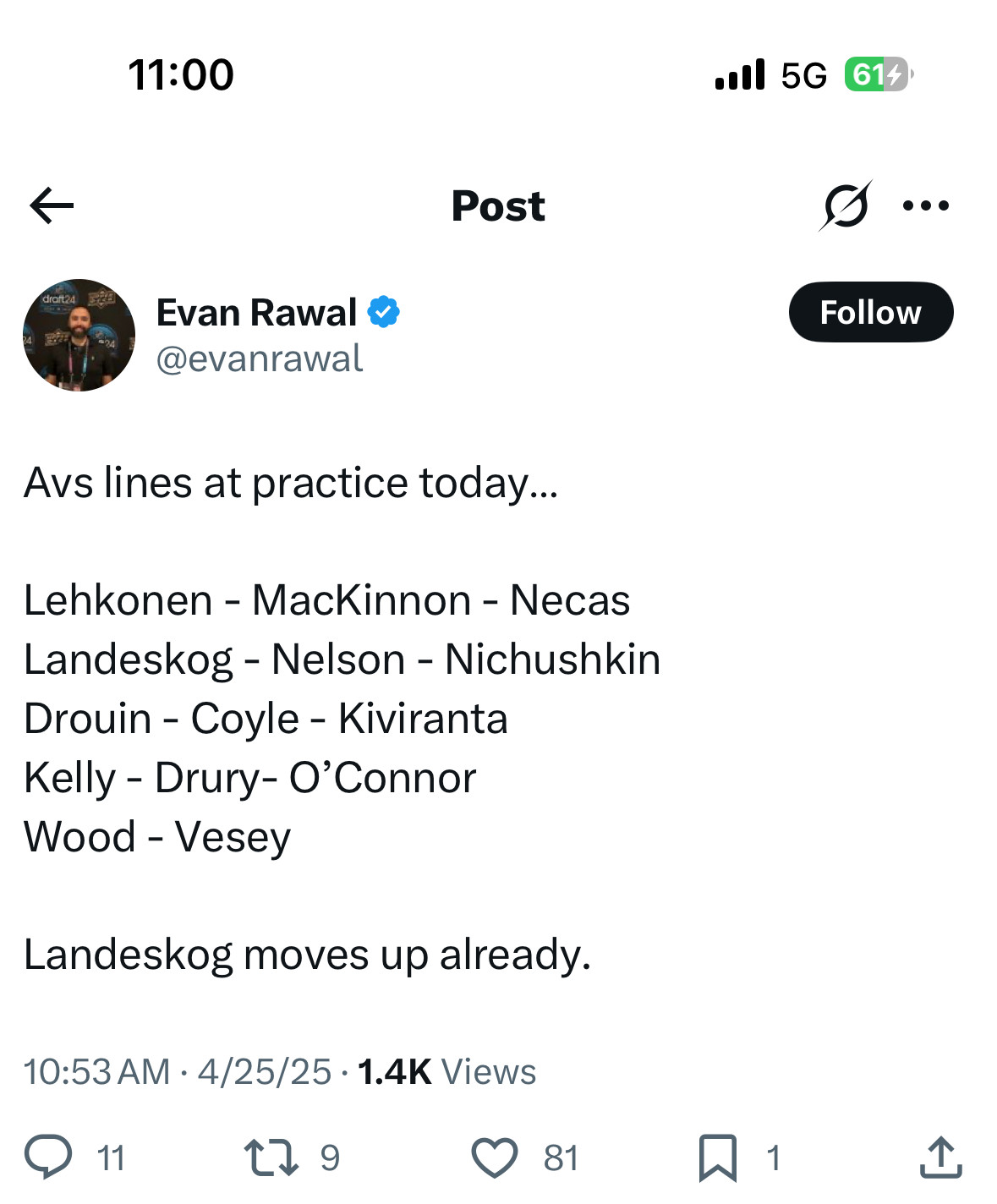Tap the 11:00 status bar clock
Image resolution: width=997 pixels, height=1204 pixels.
tap(181, 74)
